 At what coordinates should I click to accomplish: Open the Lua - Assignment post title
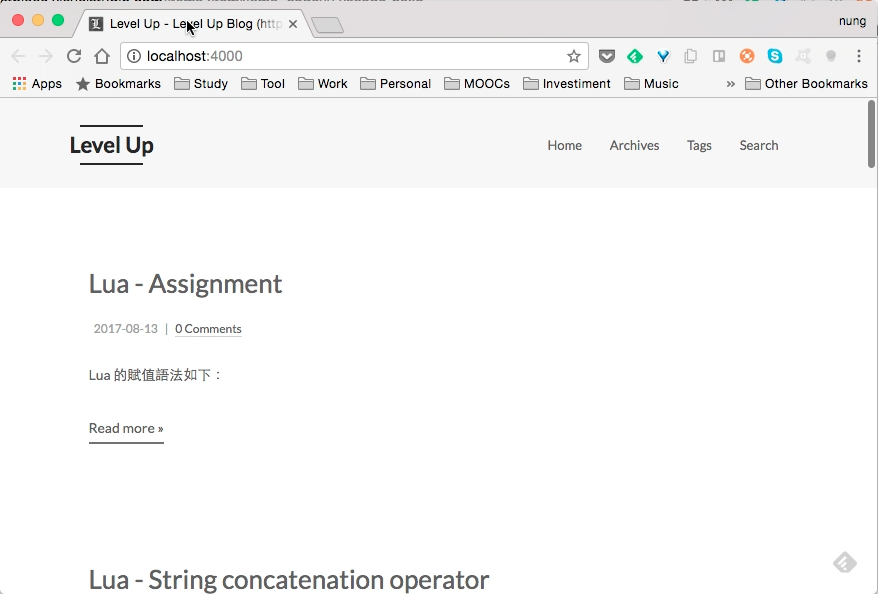tap(185, 283)
